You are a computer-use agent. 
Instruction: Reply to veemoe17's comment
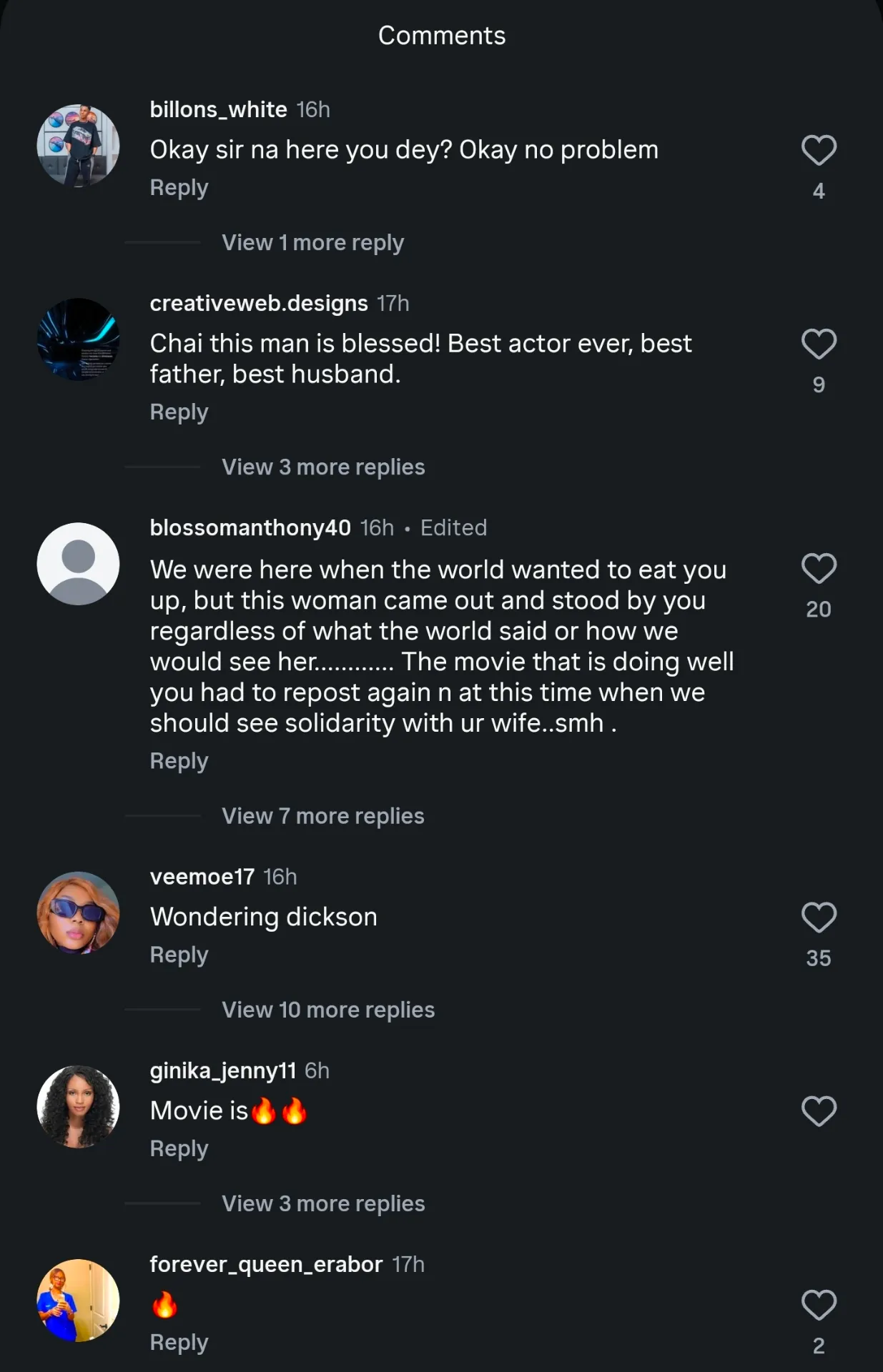(x=179, y=955)
